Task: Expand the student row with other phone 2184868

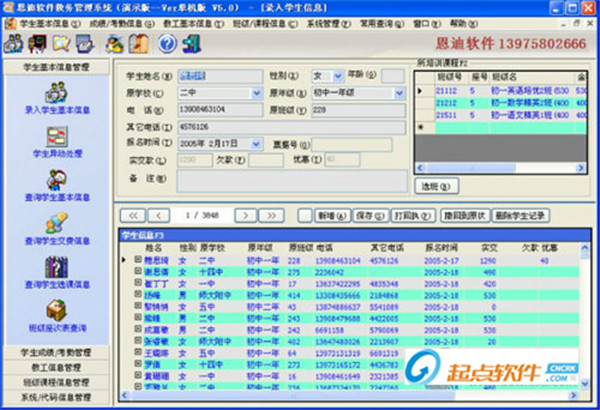Action: 138,294
